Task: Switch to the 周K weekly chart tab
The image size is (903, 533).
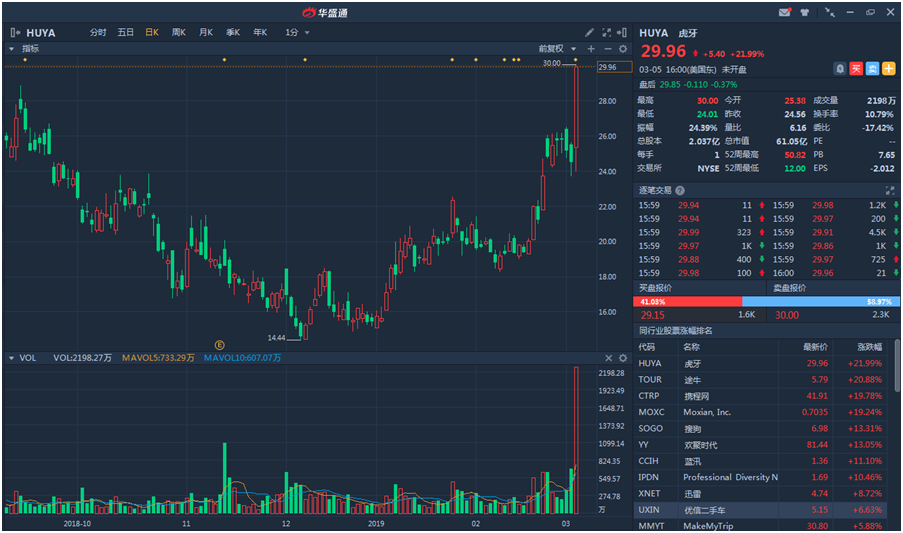Action: [x=179, y=32]
